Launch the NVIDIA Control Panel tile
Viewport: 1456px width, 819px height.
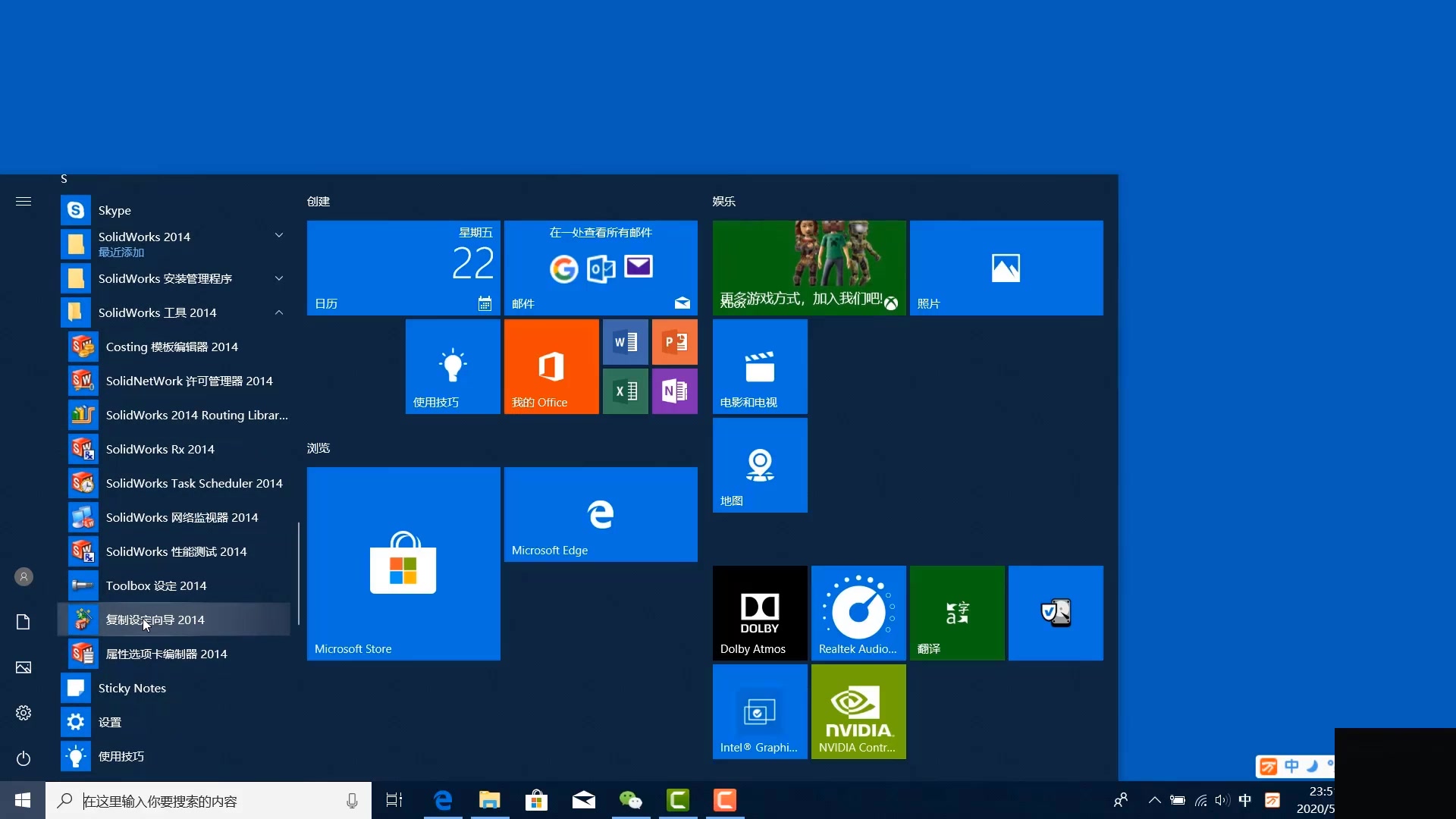[x=858, y=711]
